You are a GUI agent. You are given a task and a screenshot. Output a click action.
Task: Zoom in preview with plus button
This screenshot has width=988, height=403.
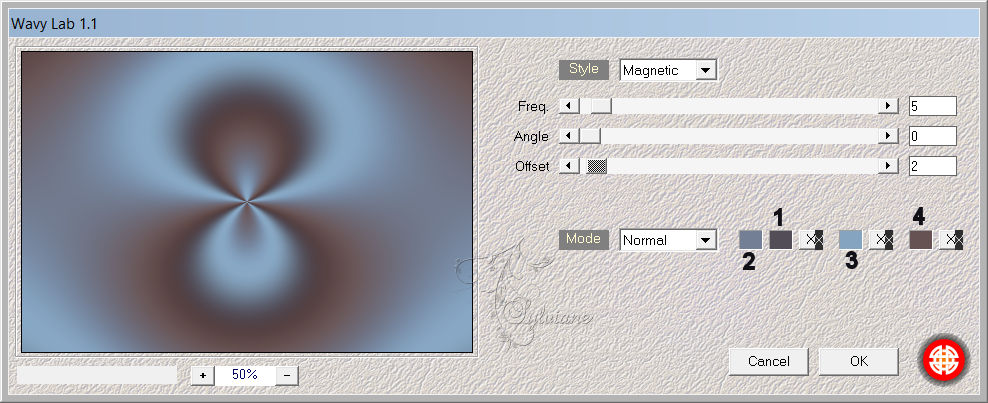(203, 375)
